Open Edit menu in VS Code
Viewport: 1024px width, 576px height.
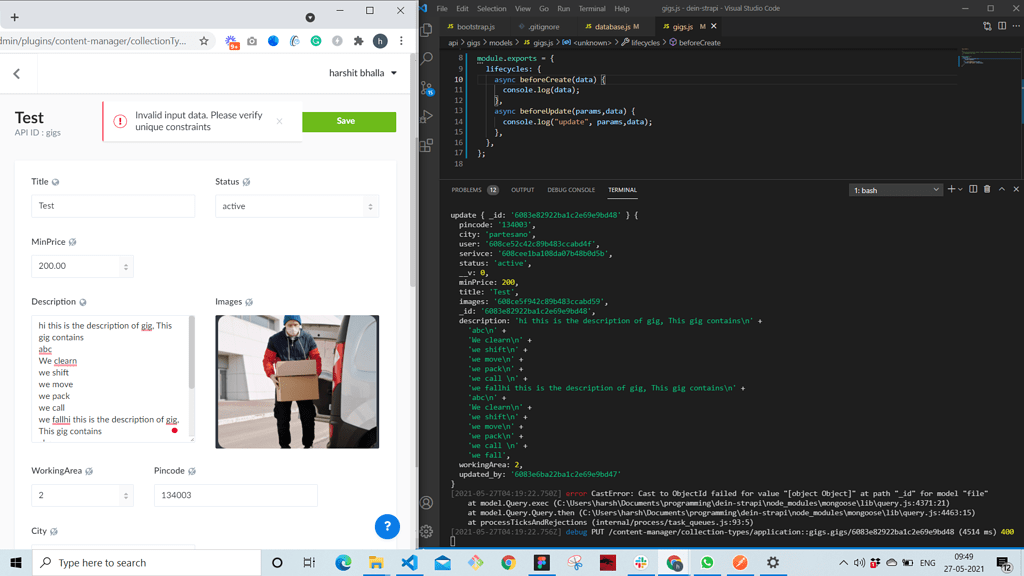tap(462, 8)
